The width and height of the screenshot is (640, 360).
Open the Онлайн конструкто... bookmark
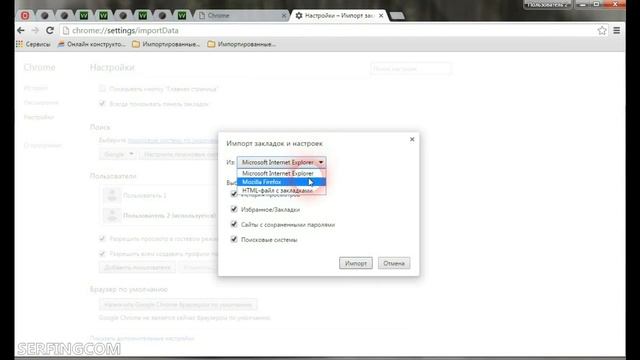click(91, 44)
